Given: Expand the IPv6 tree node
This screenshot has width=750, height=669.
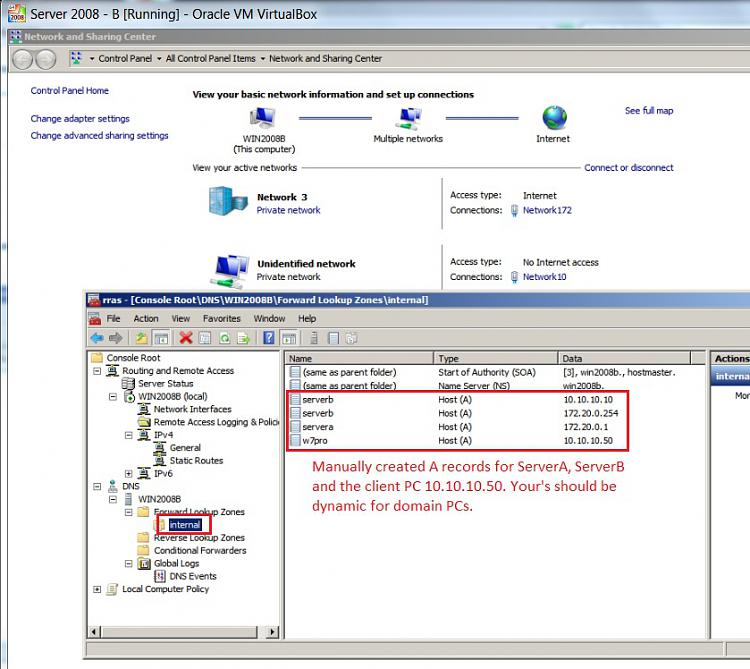Looking at the screenshot, I should (x=128, y=473).
